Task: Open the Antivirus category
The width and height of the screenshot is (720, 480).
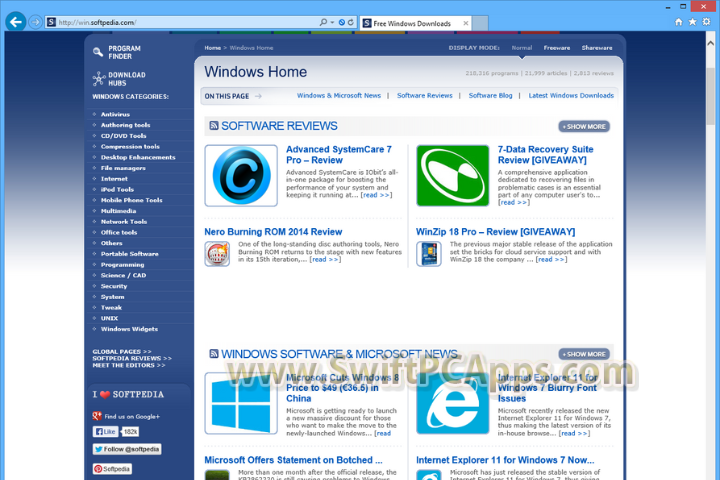Action: point(115,114)
